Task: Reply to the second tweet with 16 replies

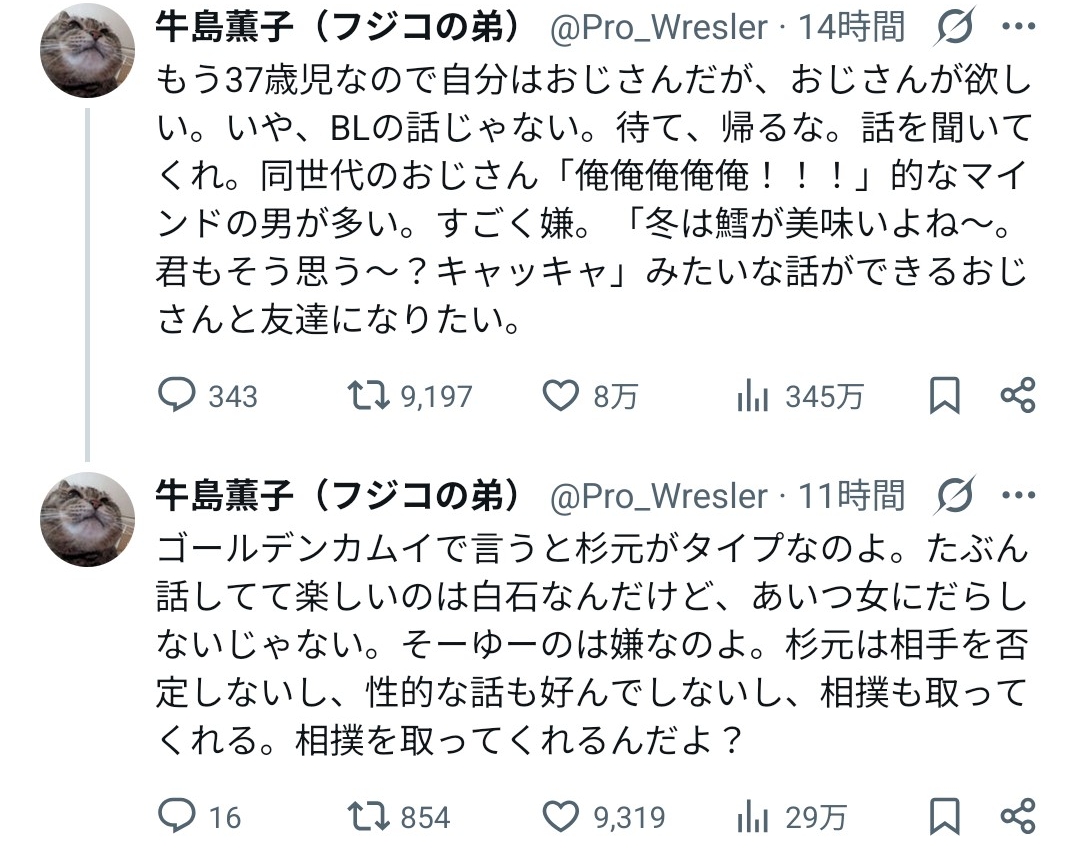Action: [x=178, y=816]
